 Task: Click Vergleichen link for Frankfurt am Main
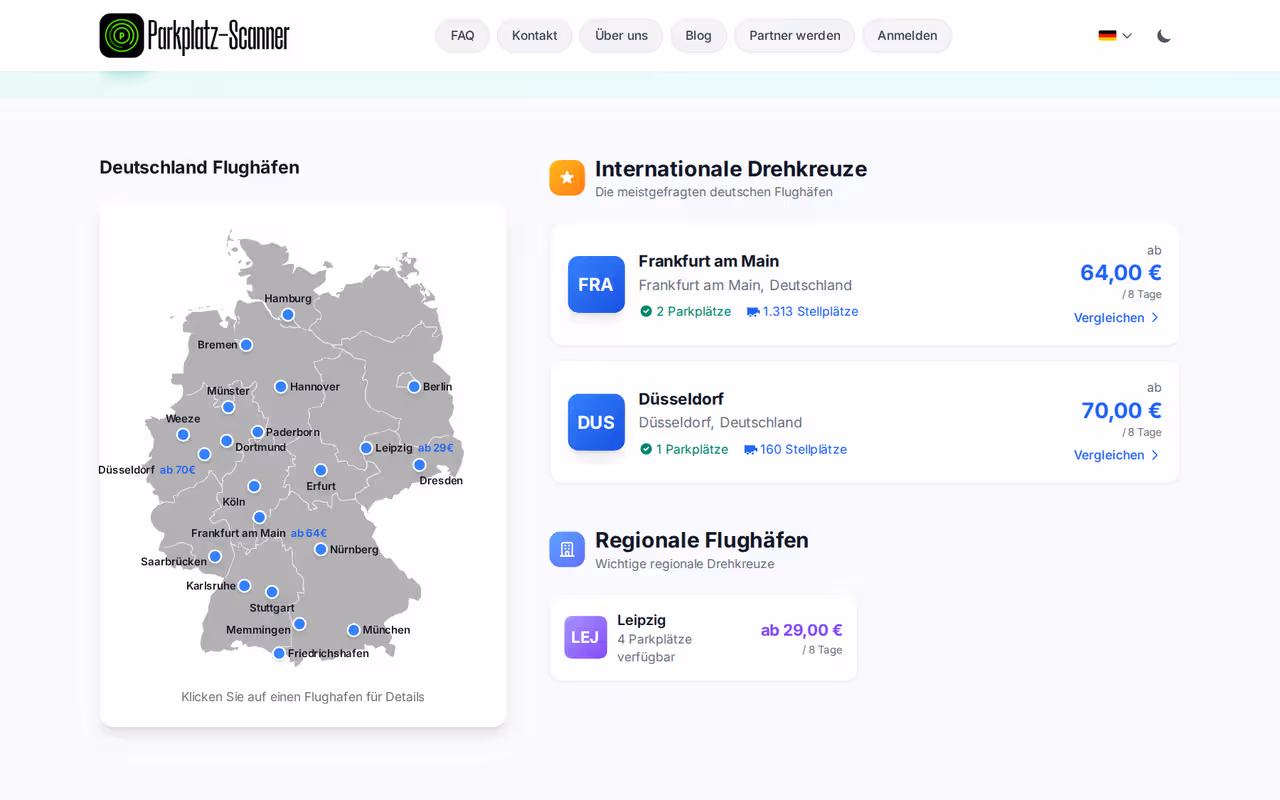click(1117, 318)
